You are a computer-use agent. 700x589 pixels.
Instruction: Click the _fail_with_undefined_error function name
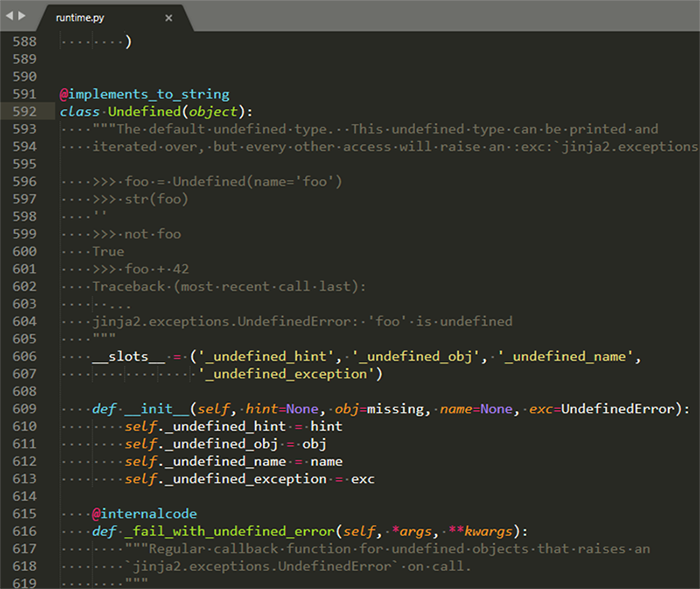point(228,531)
